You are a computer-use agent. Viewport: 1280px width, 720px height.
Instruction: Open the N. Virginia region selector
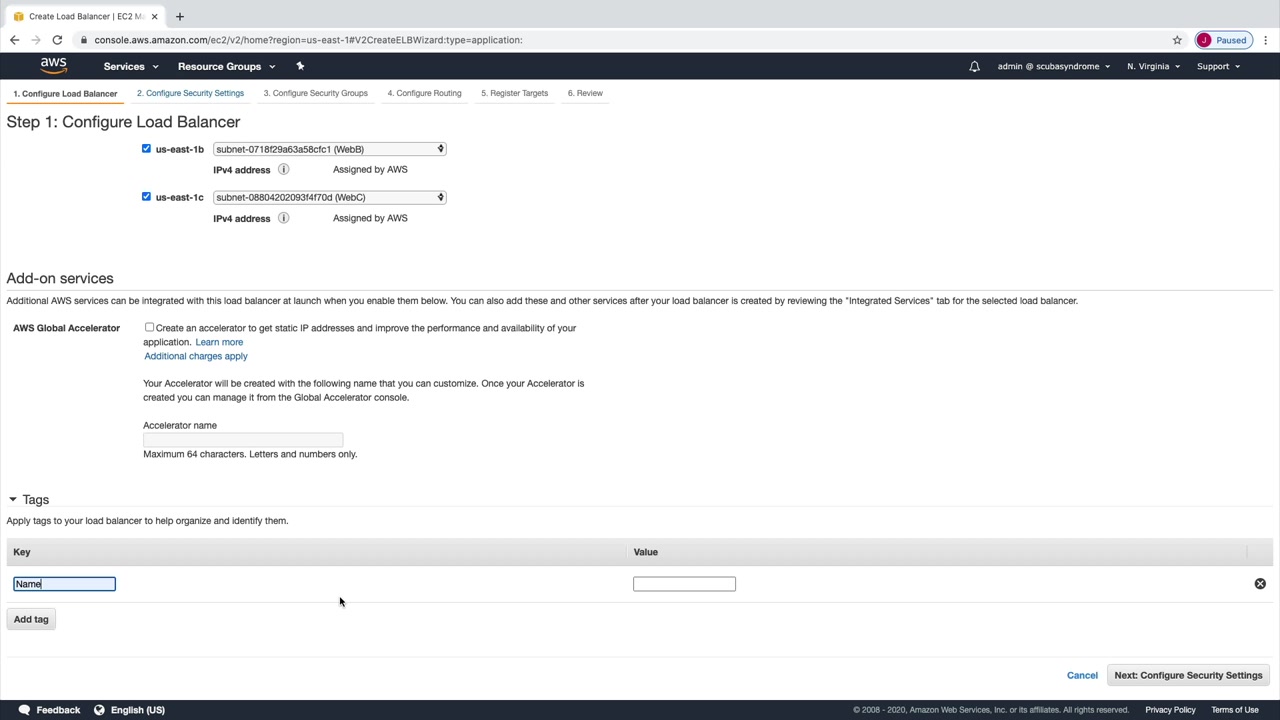point(1153,66)
